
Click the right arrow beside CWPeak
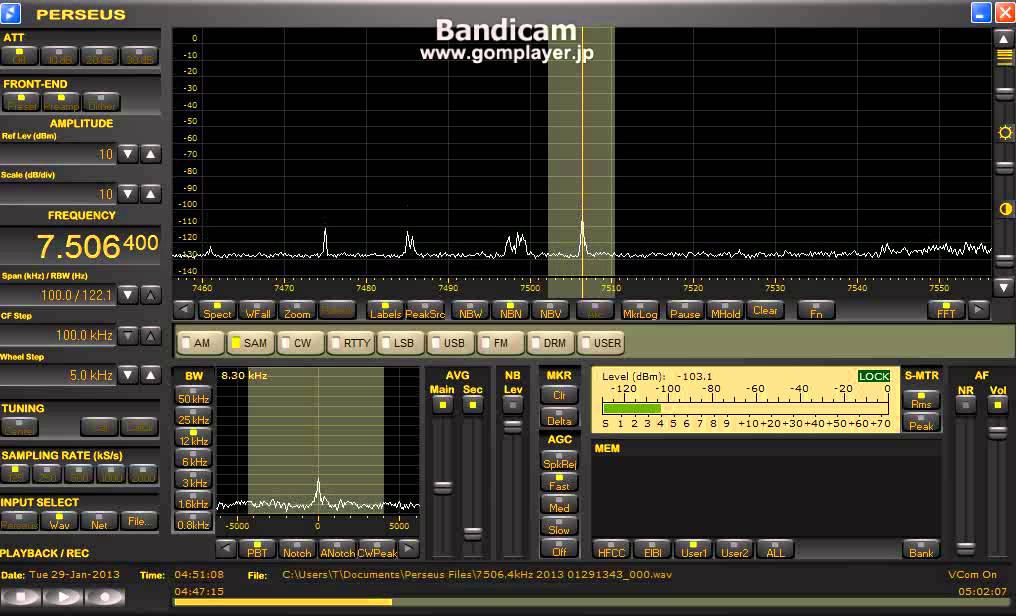coord(409,549)
